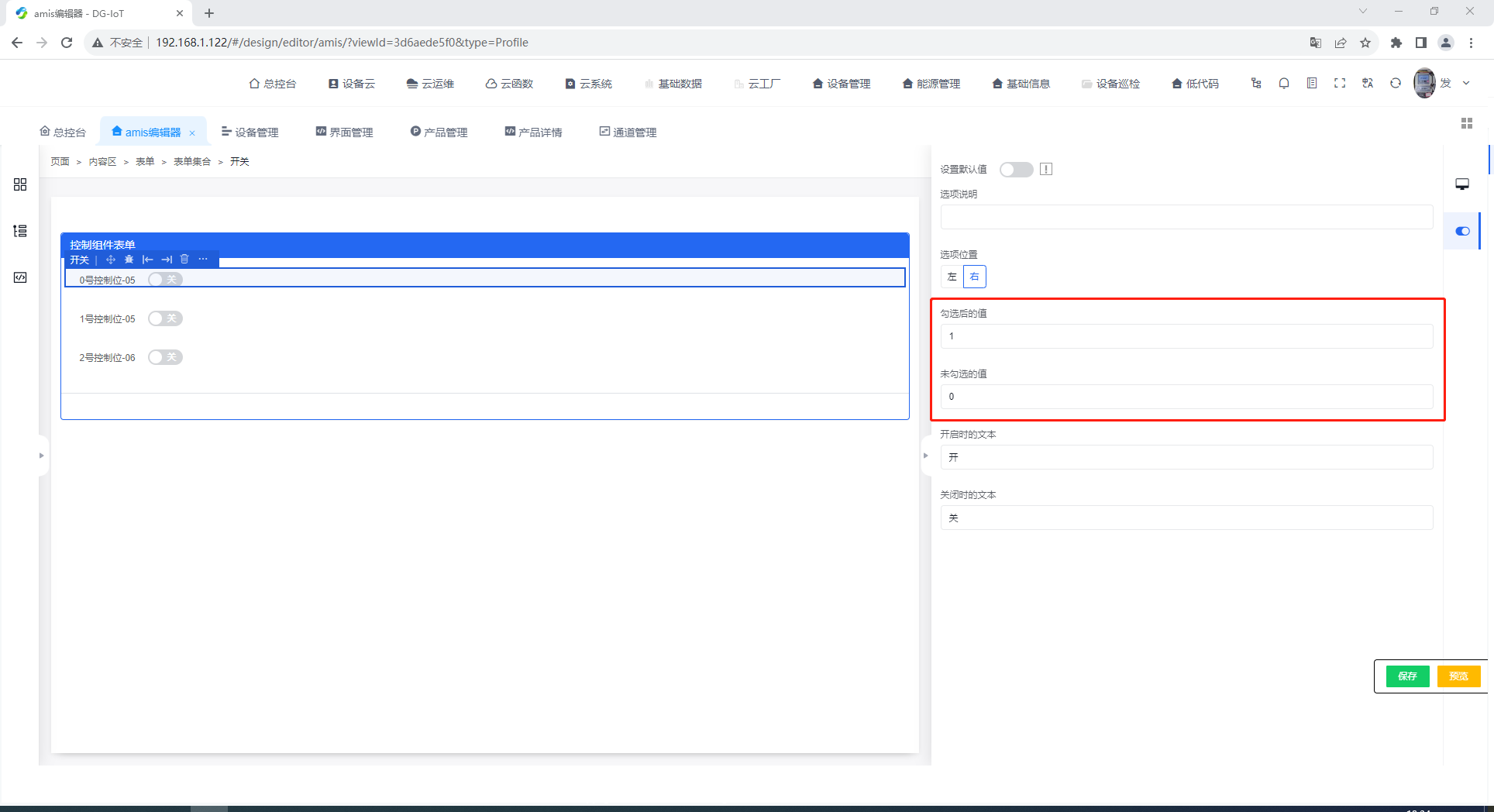1494x812 pixels.
Task: Close the amis编辑器 tab
Action: tap(192, 133)
